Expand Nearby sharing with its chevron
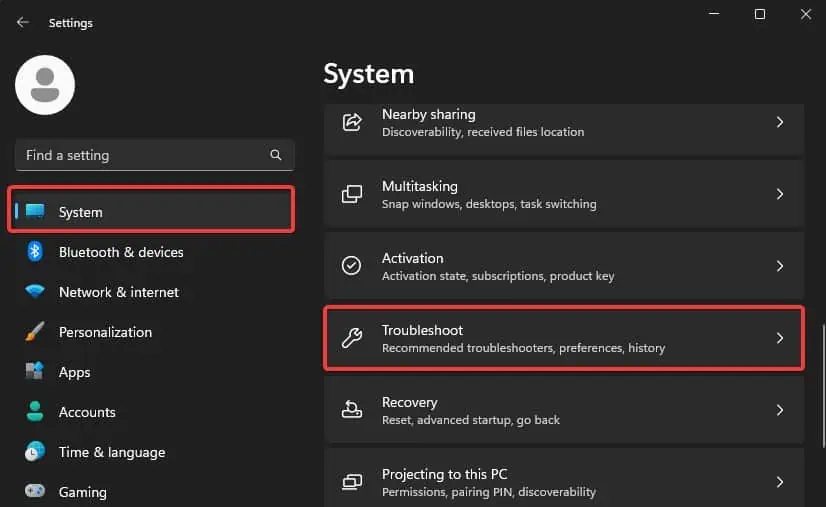The height and width of the screenshot is (507, 826). pyautogui.click(x=780, y=122)
